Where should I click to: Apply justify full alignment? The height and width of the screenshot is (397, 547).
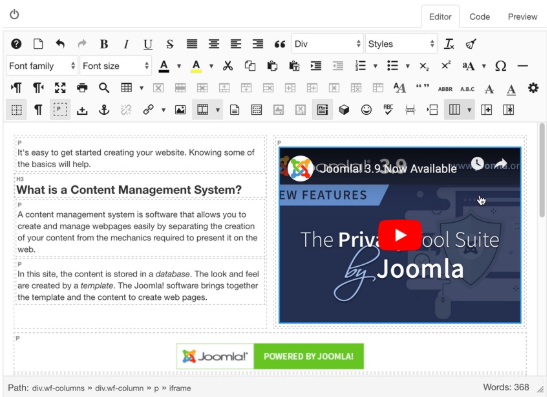192,44
